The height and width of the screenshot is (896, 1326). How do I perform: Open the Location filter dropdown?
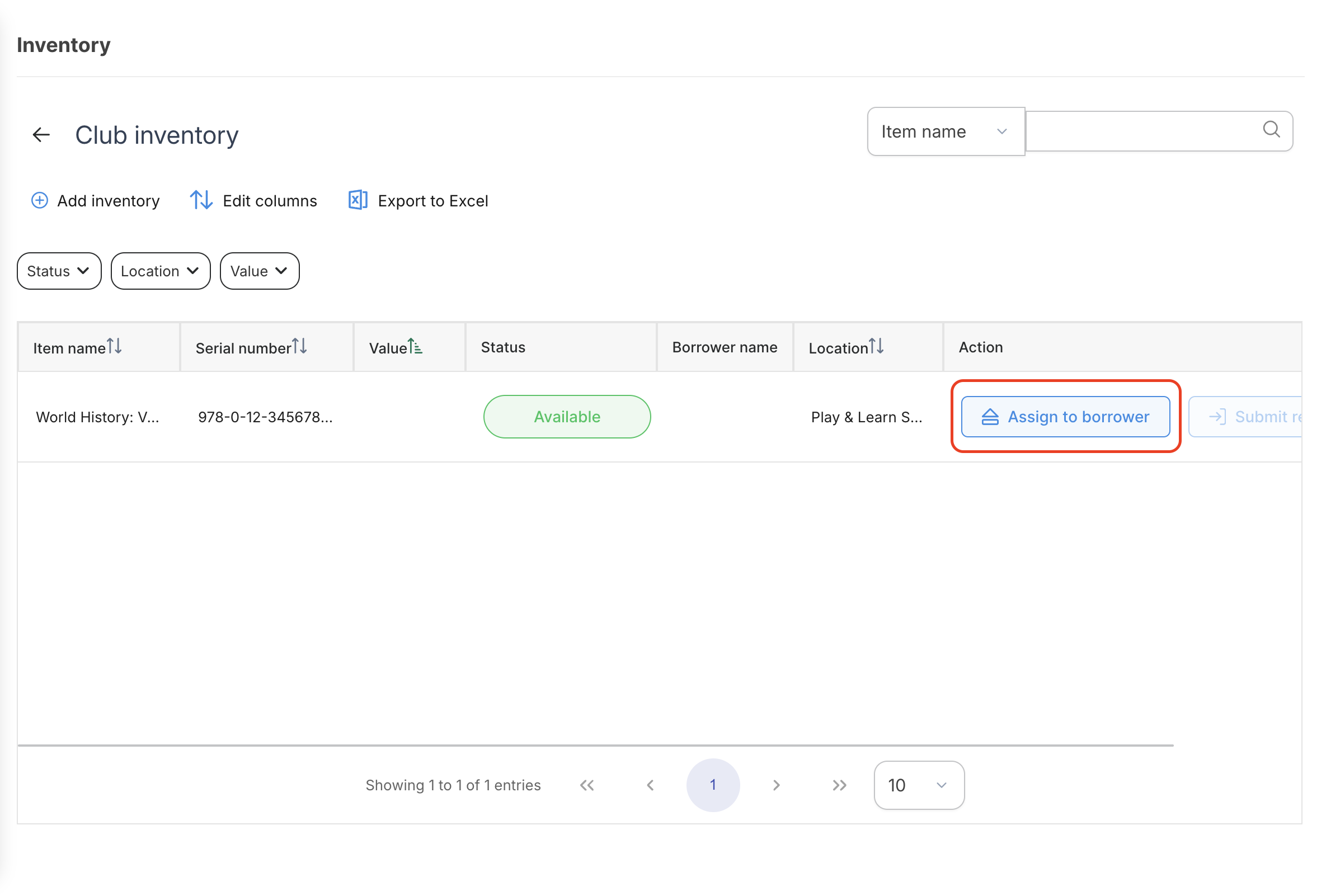click(x=161, y=271)
